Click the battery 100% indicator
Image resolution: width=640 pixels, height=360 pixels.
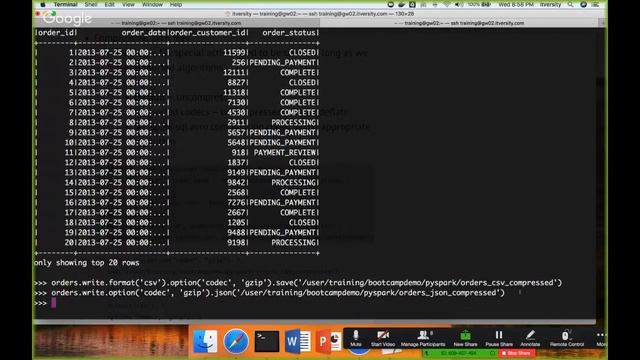point(480,4)
